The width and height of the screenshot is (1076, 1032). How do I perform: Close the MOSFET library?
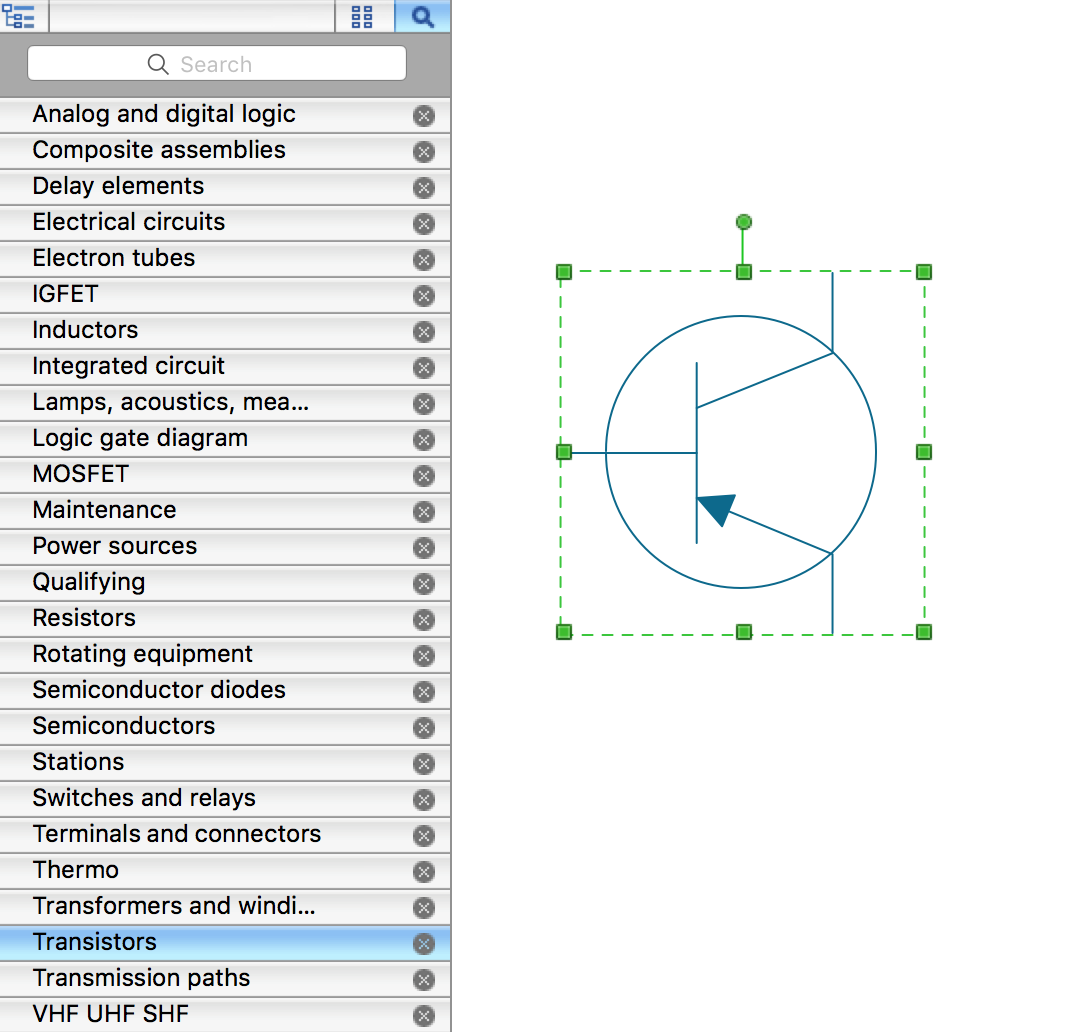click(424, 476)
